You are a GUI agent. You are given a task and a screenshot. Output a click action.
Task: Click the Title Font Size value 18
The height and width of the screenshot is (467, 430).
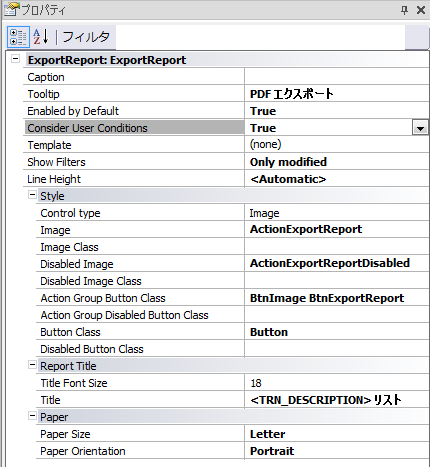click(x=337, y=383)
